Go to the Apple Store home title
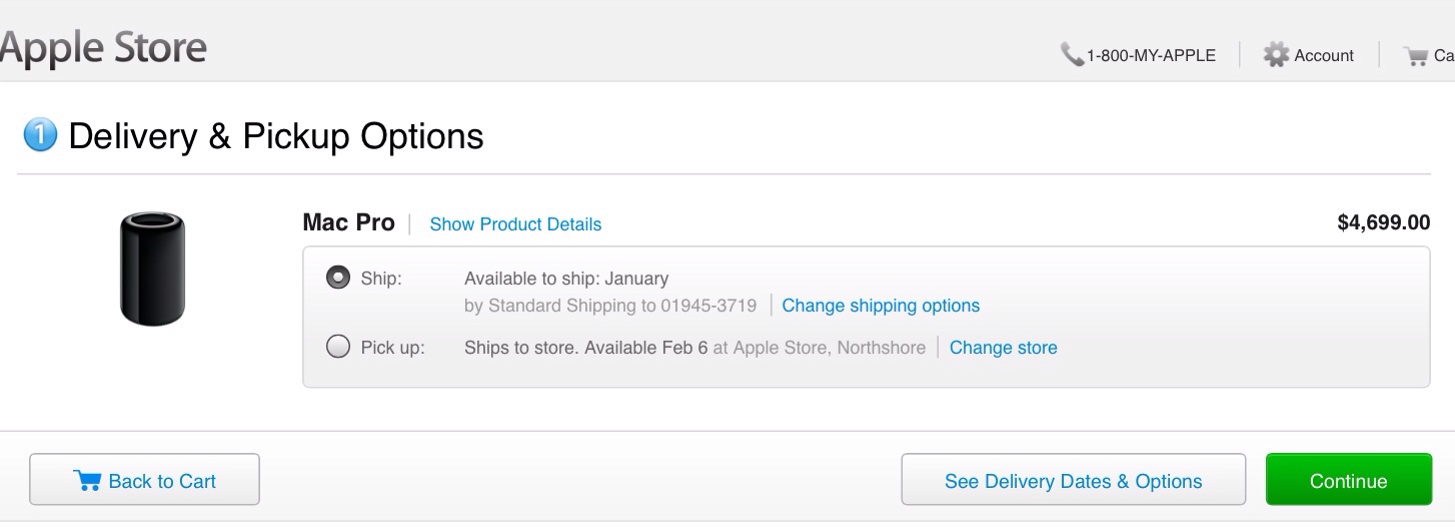The height and width of the screenshot is (531, 1455). pos(103,48)
